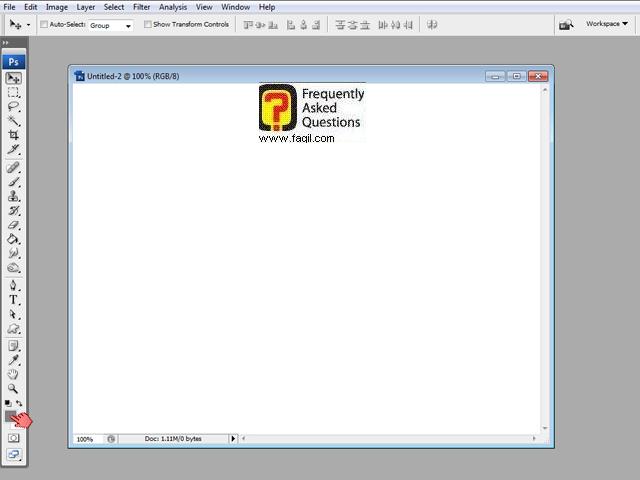Viewport: 640px width, 480px height.
Task: Select the Crop tool
Action: pos(14,135)
